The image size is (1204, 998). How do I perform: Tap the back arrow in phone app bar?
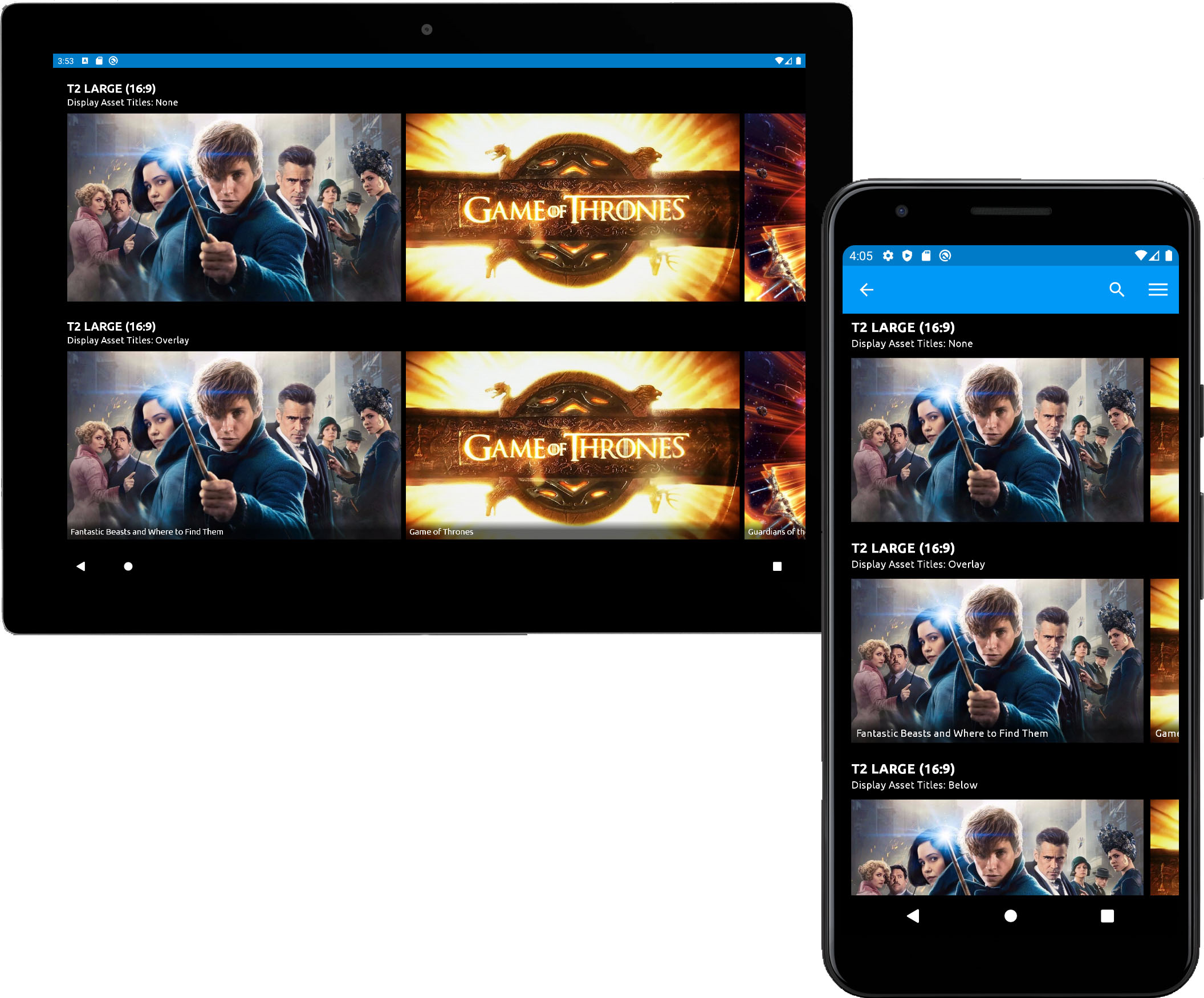[867, 290]
